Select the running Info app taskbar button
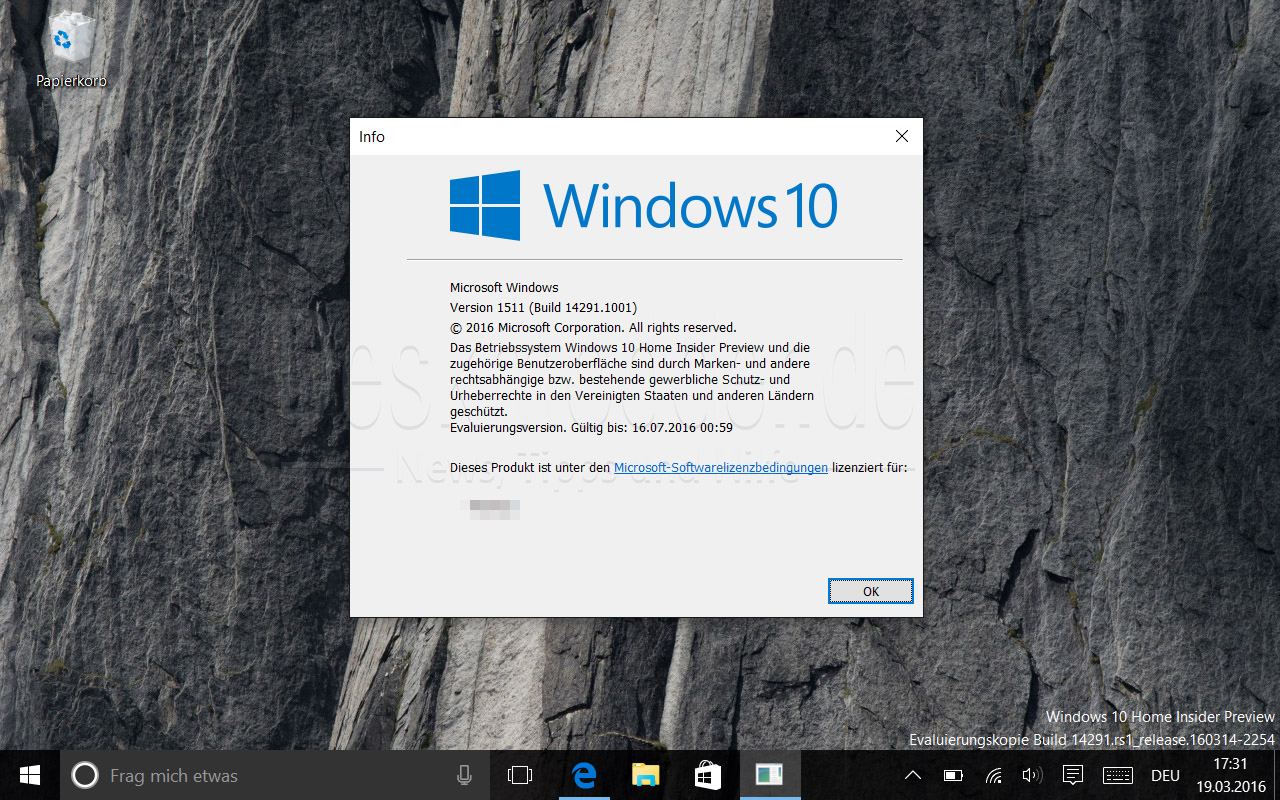1280x800 pixels. 769,775
